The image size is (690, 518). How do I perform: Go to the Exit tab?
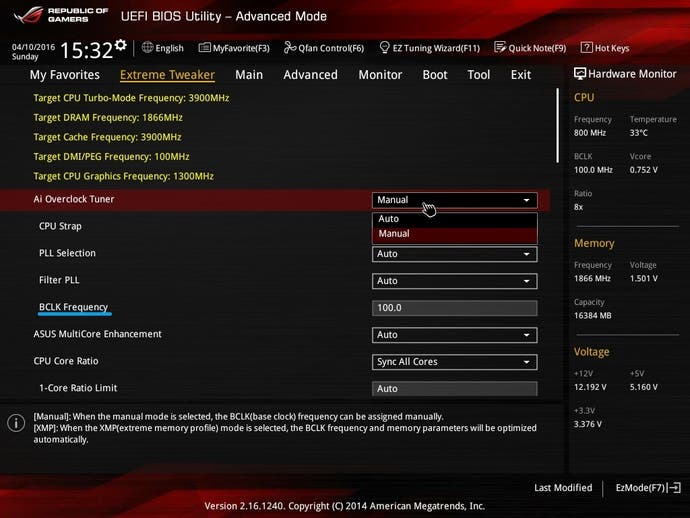point(521,75)
